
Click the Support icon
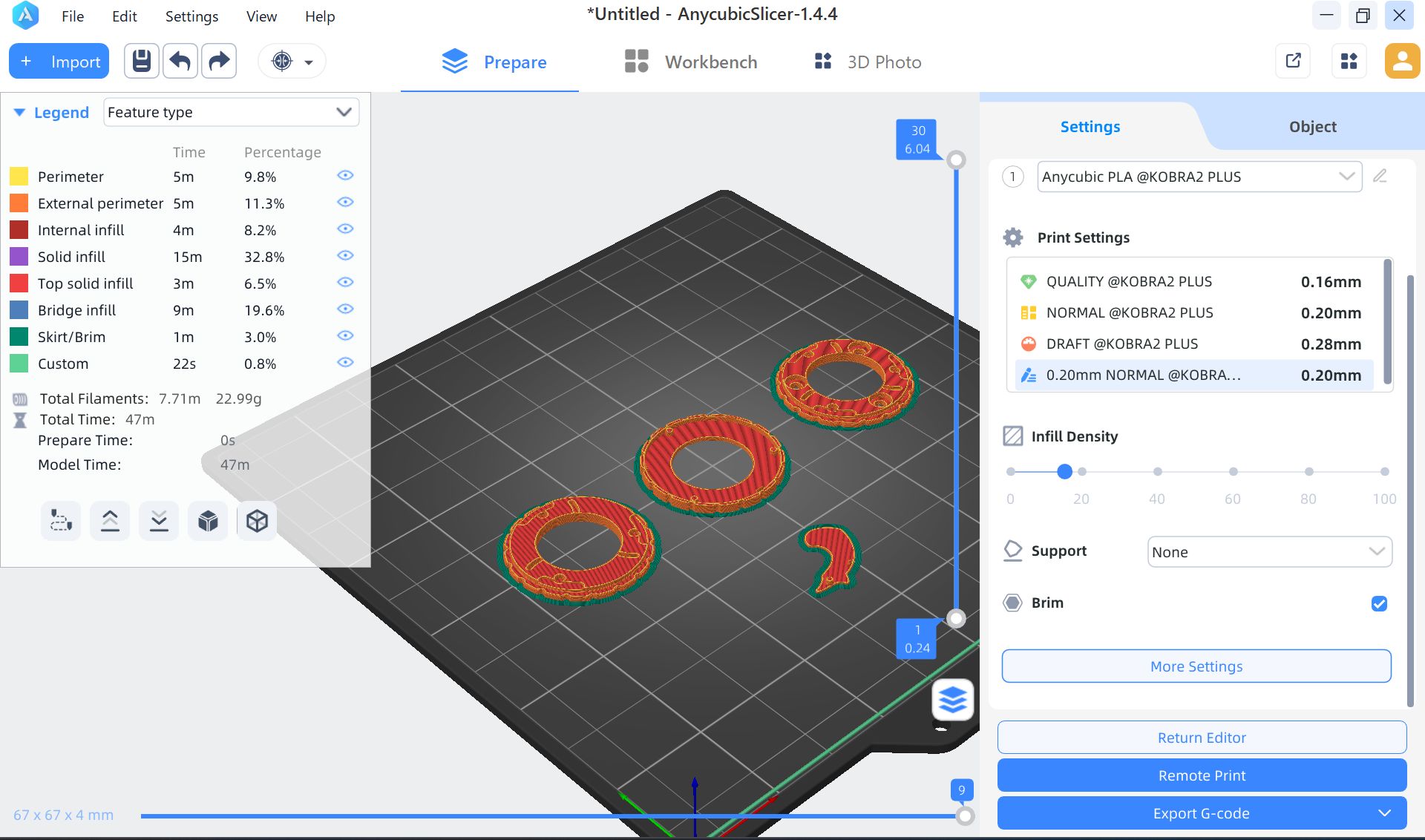pyautogui.click(x=1013, y=551)
